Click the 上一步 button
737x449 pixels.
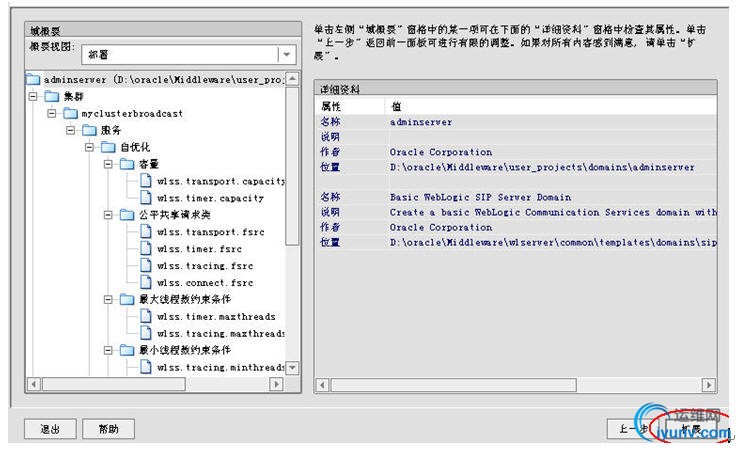pyautogui.click(x=631, y=429)
